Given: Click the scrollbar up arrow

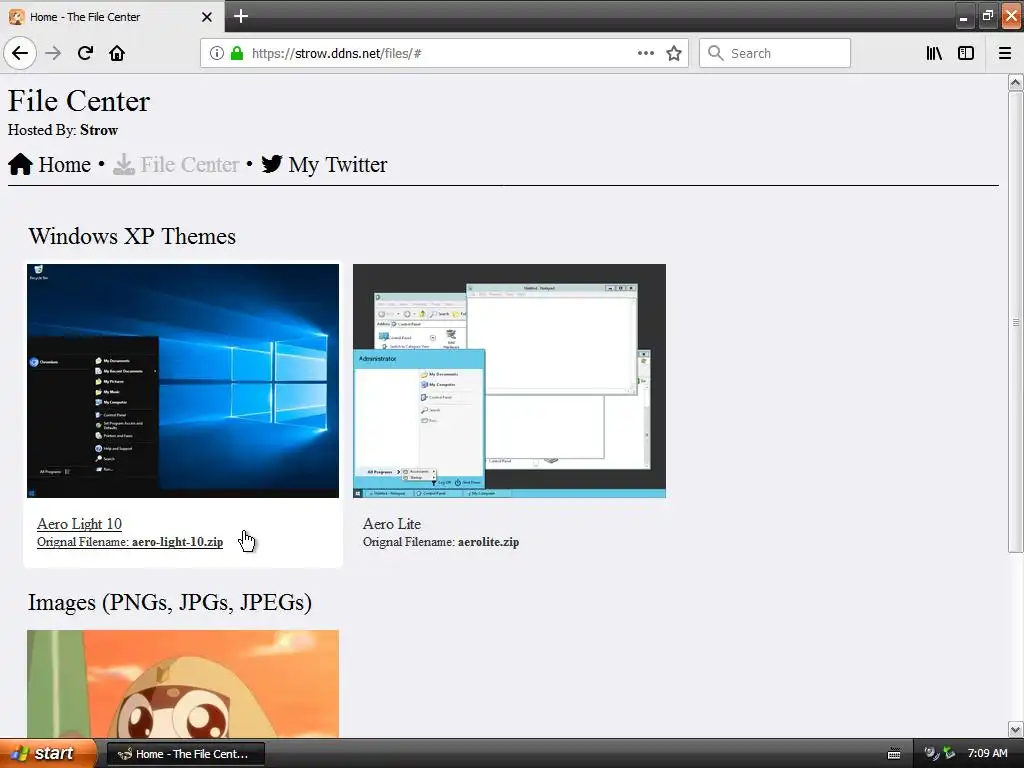Looking at the screenshot, I should pos(1016,82).
